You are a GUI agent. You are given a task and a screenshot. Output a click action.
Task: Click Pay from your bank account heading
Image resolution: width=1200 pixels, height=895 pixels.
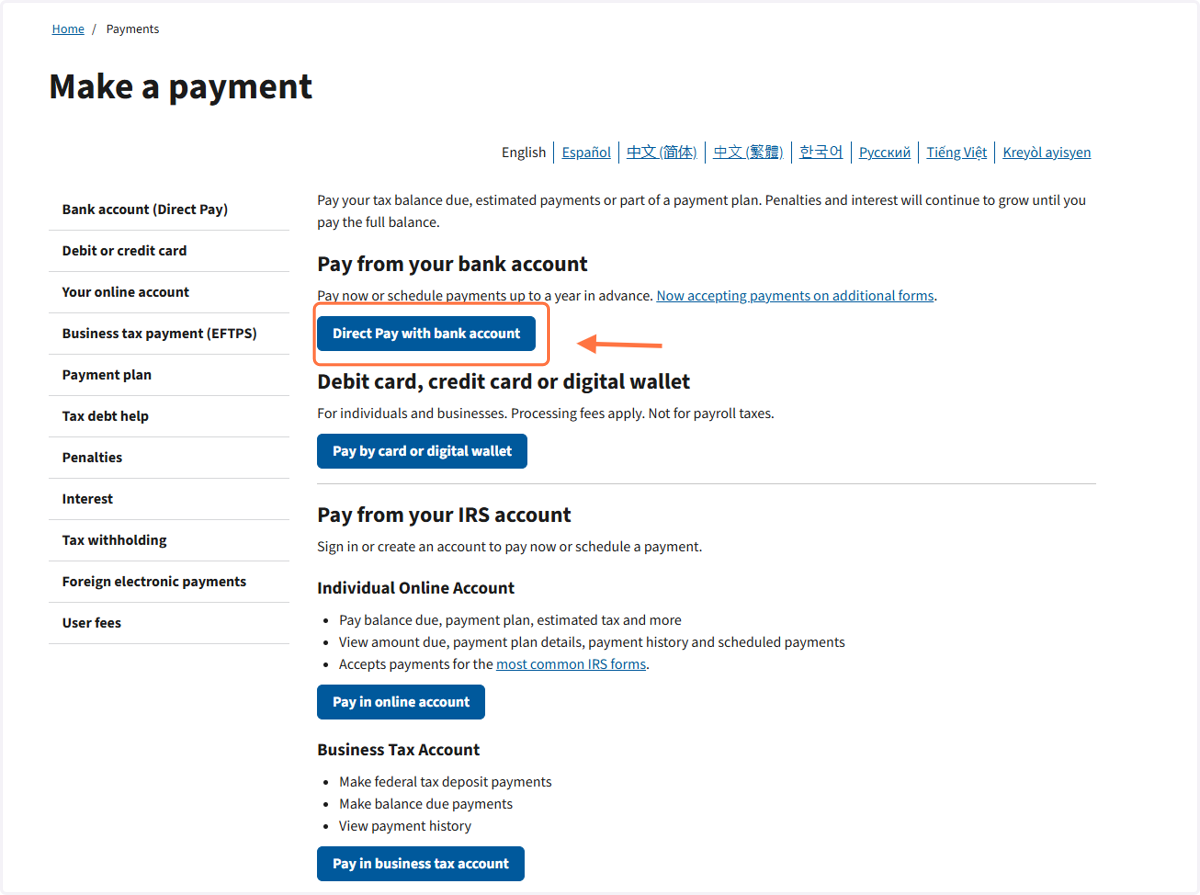click(452, 264)
